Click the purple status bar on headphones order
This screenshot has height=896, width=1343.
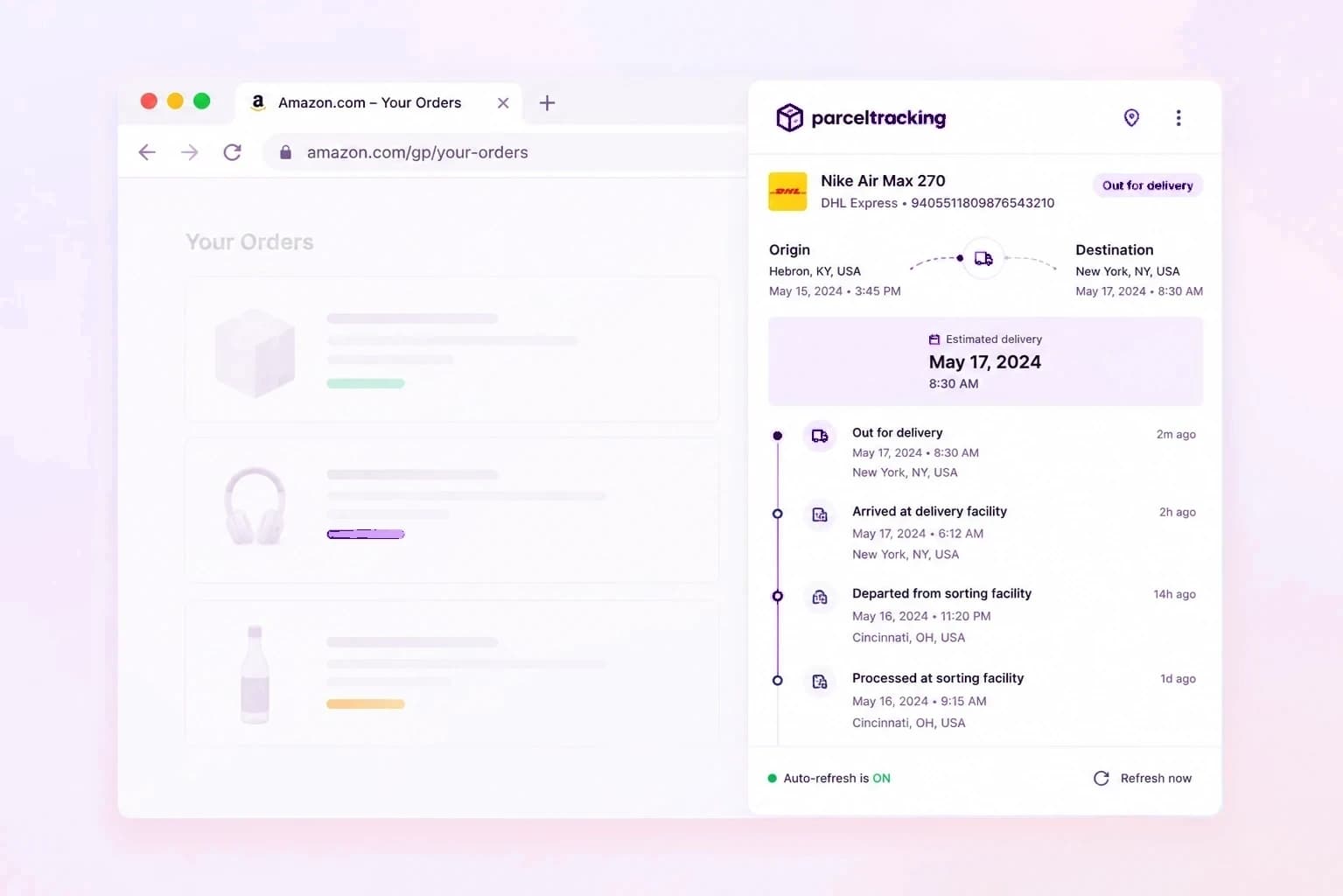tap(366, 534)
